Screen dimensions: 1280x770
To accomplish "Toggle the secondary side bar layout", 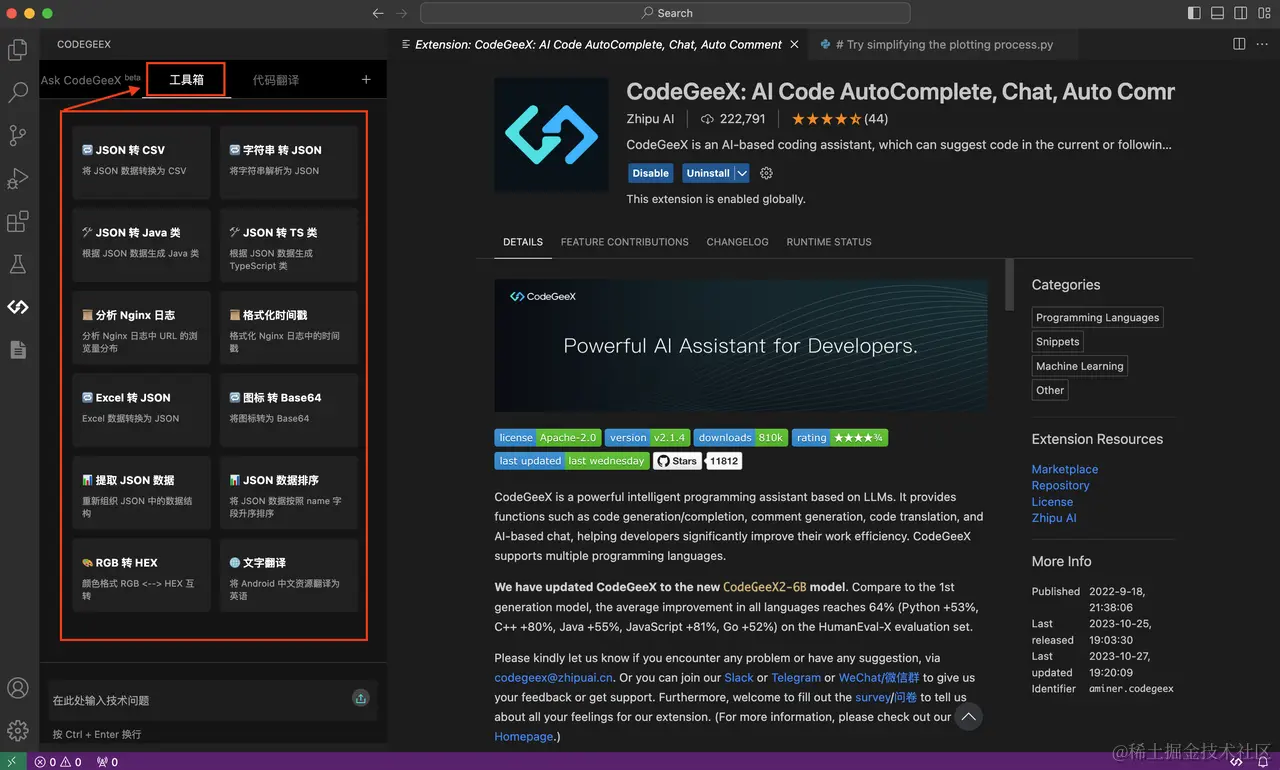I will point(1240,13).
